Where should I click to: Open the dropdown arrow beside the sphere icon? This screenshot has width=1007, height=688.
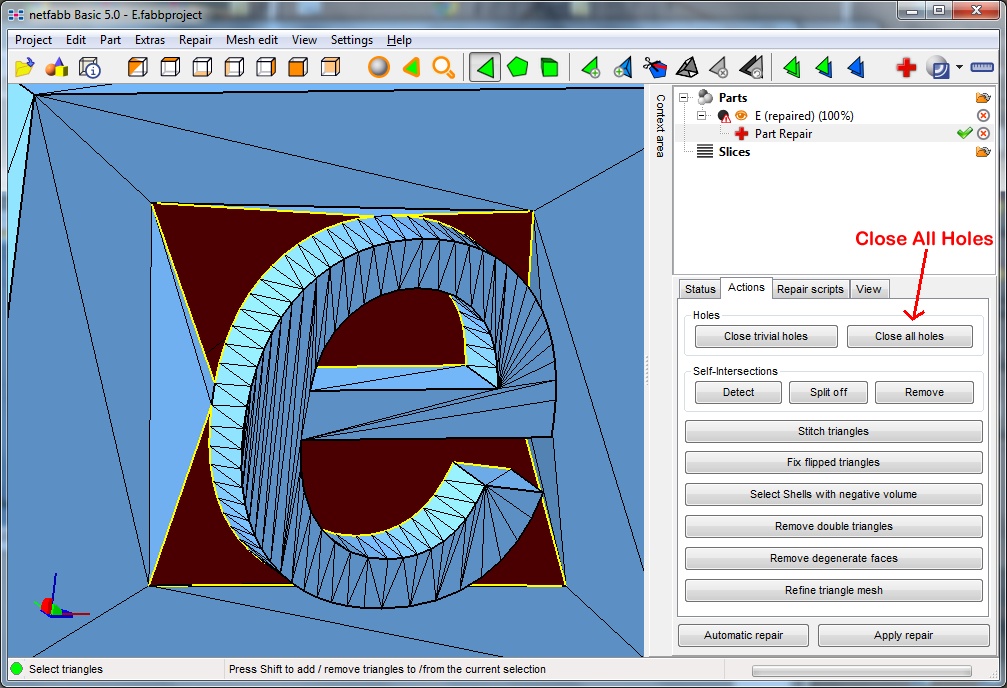pyautogui.click(x=959, y=67)
